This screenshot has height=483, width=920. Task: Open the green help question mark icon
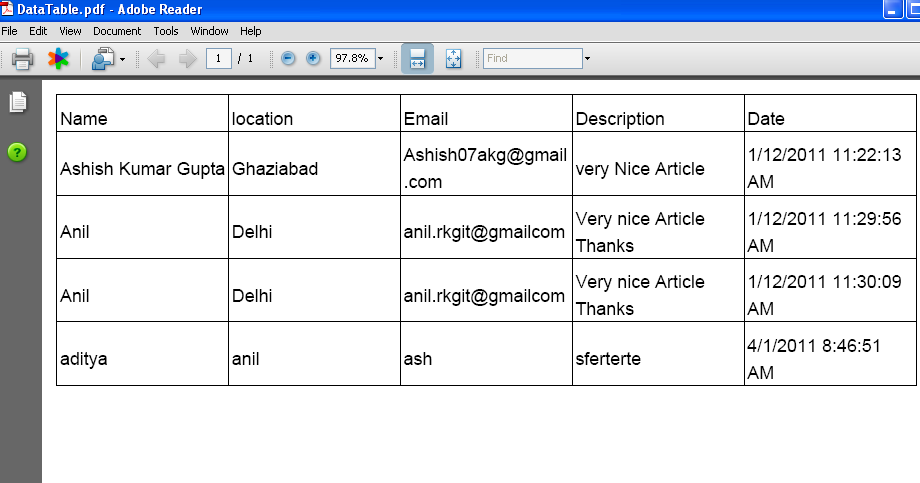[17, 153]
